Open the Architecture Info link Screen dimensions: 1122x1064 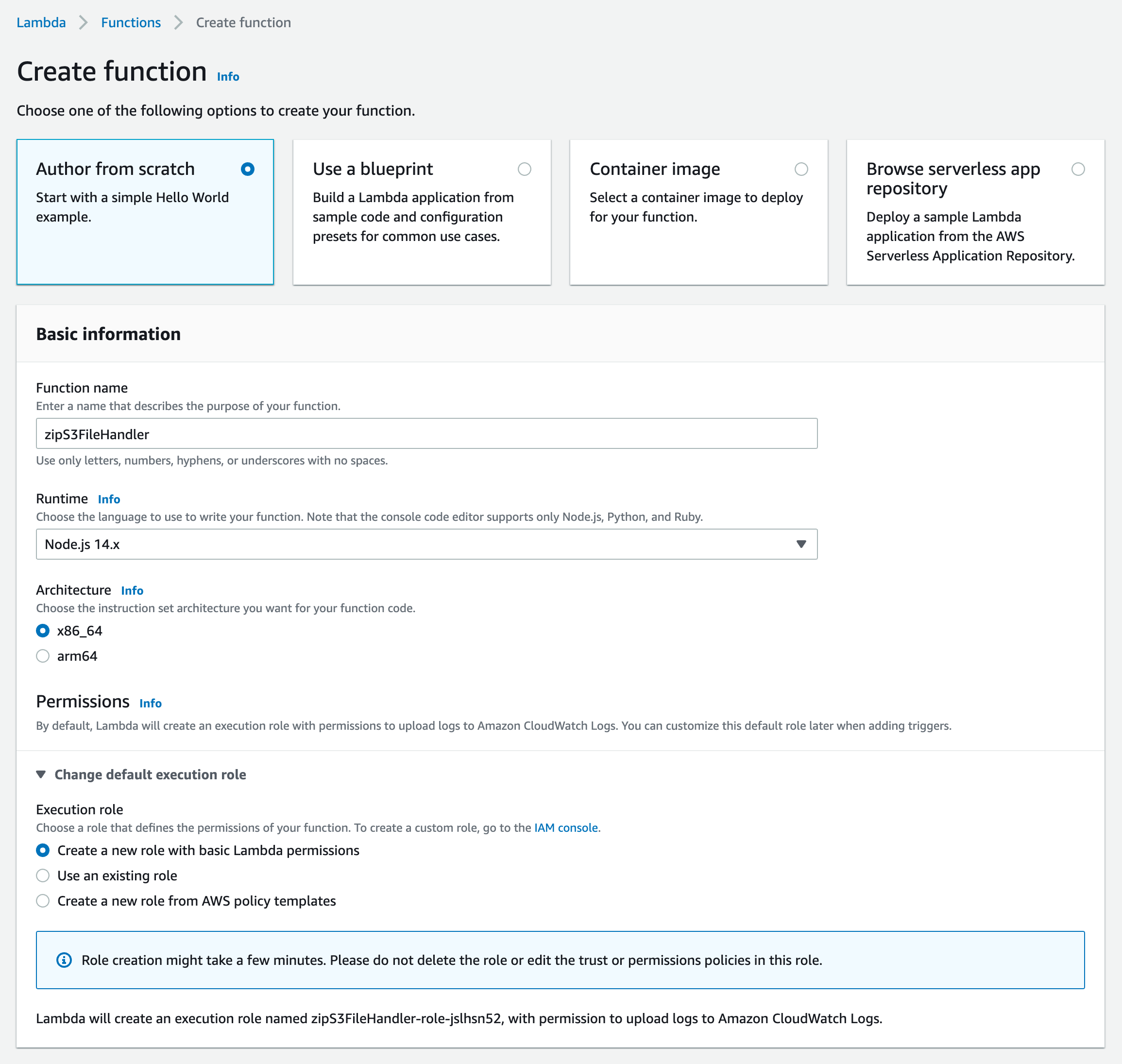pyautogui.click(x=132, y=590)
